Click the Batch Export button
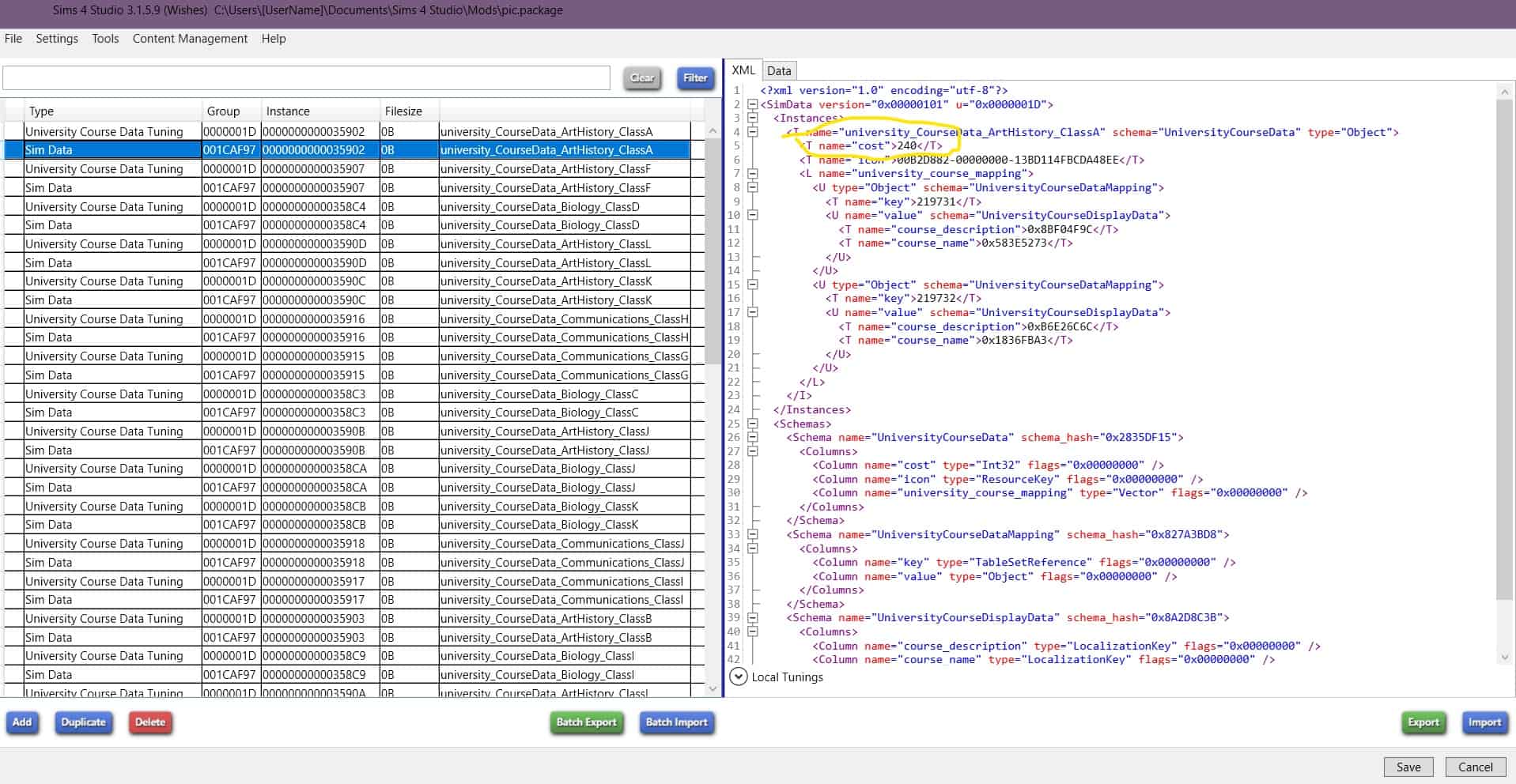Screen dimensions: 1516x784 pyautogui.click(x=586, y=722)
